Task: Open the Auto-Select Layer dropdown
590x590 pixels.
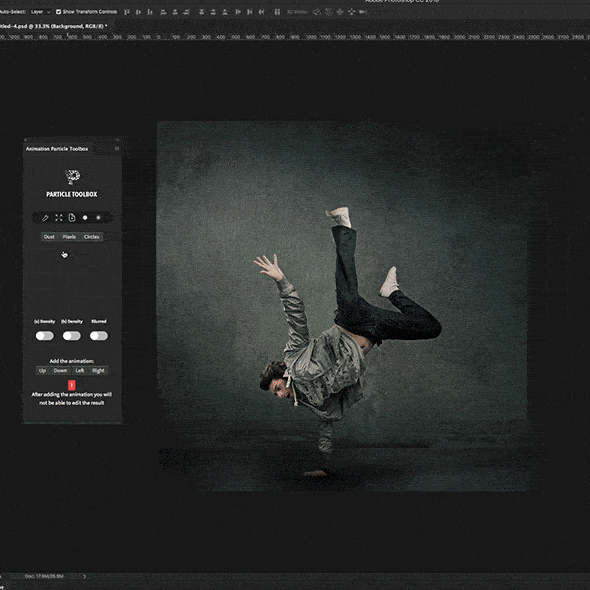Action: click(41, 12)
